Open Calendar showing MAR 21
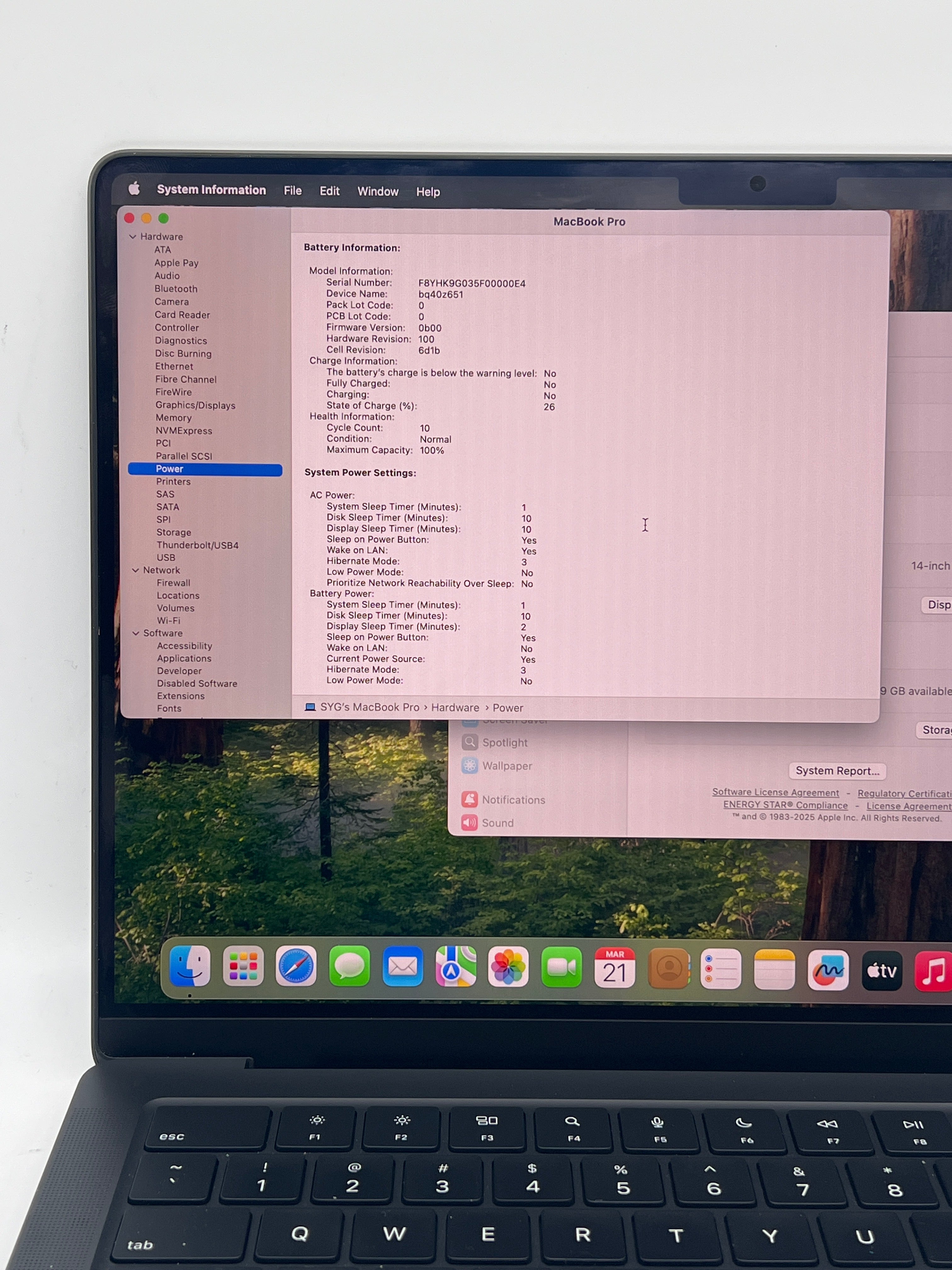The width and height of the screenshot is (952, 1270). pos(615,969)
